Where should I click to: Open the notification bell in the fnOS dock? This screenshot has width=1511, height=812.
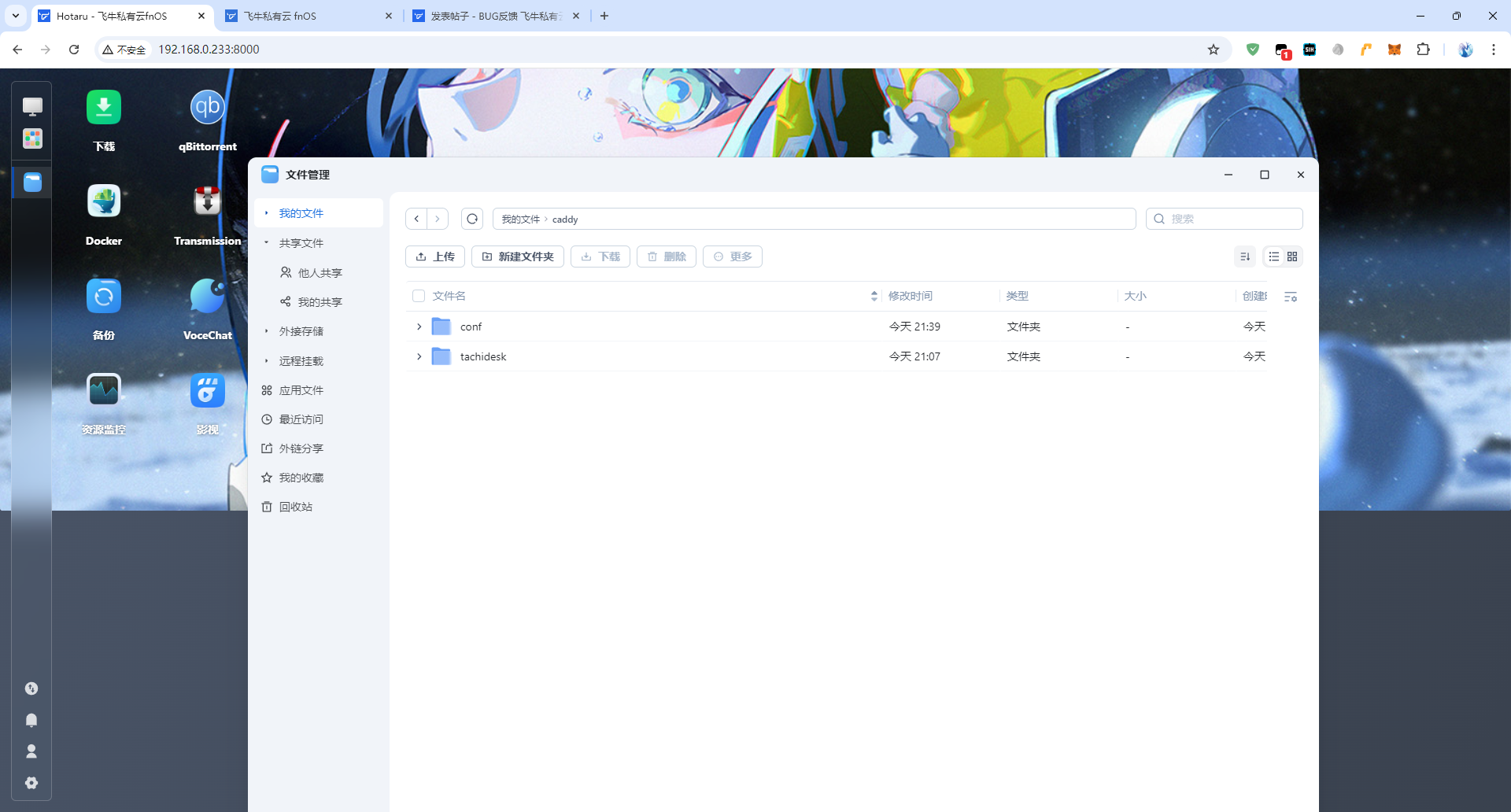tap(31, 720)
